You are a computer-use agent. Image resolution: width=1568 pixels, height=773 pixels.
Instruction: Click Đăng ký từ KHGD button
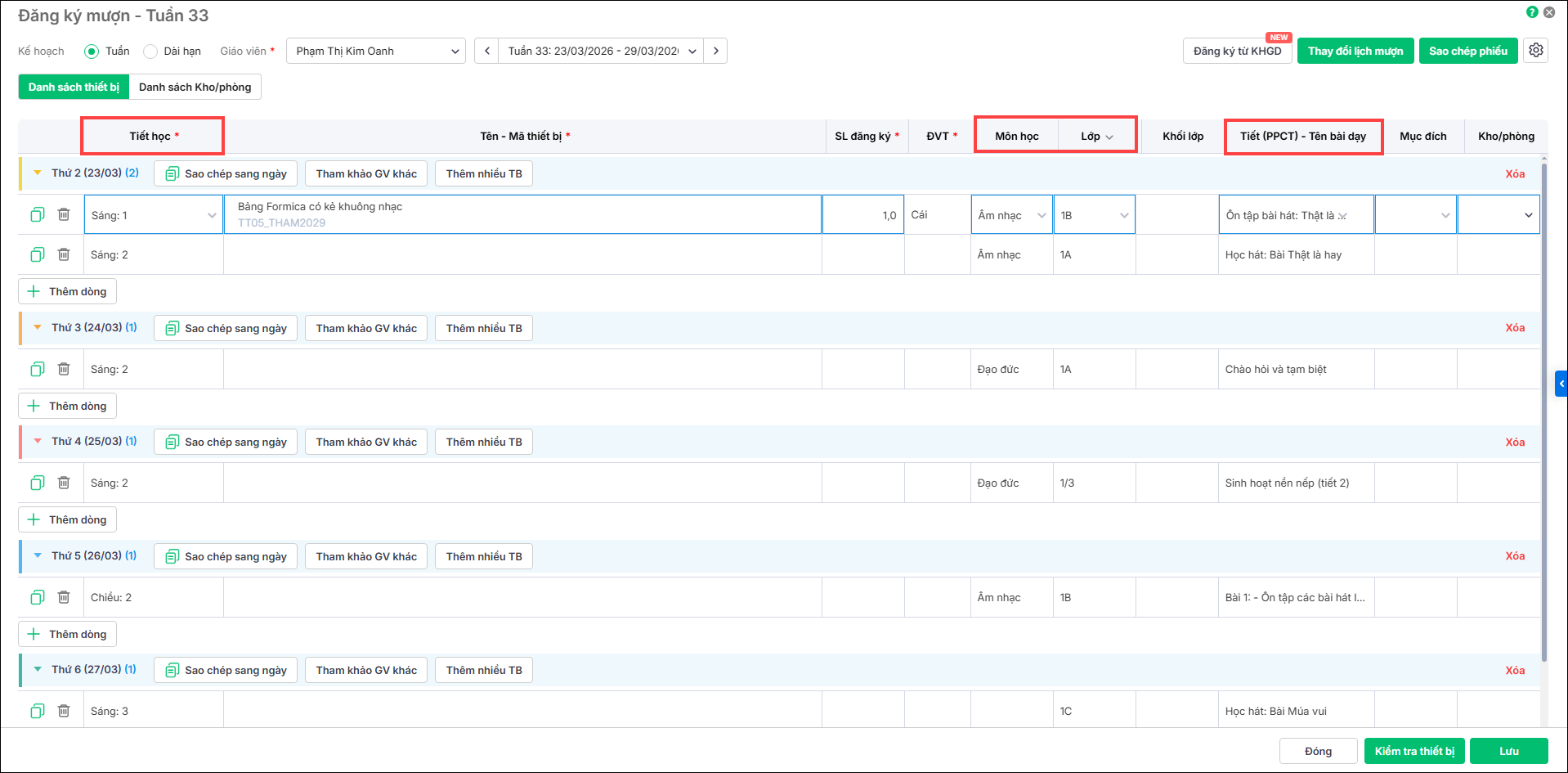1238,51
